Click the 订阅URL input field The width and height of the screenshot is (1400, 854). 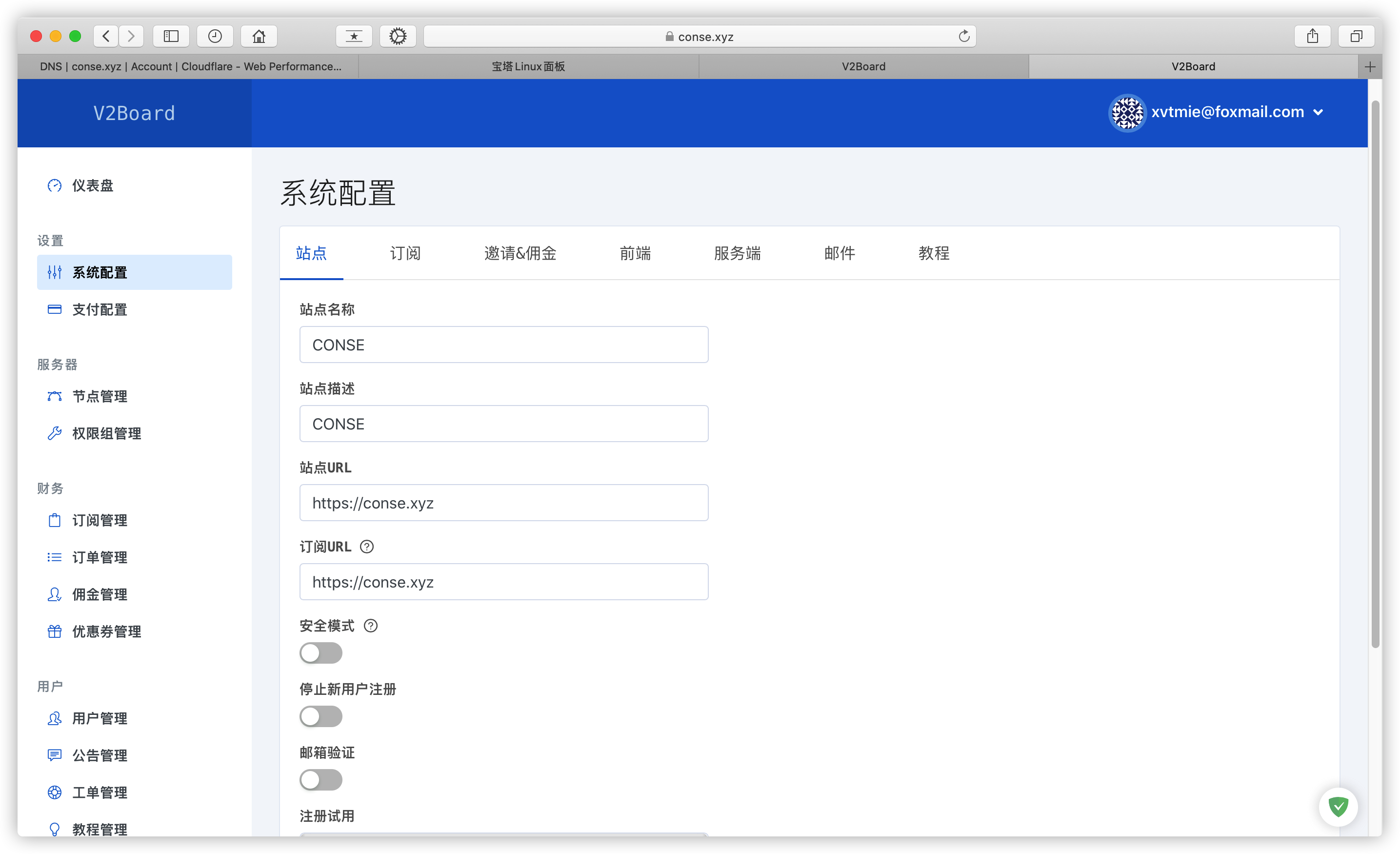point(503,582)
